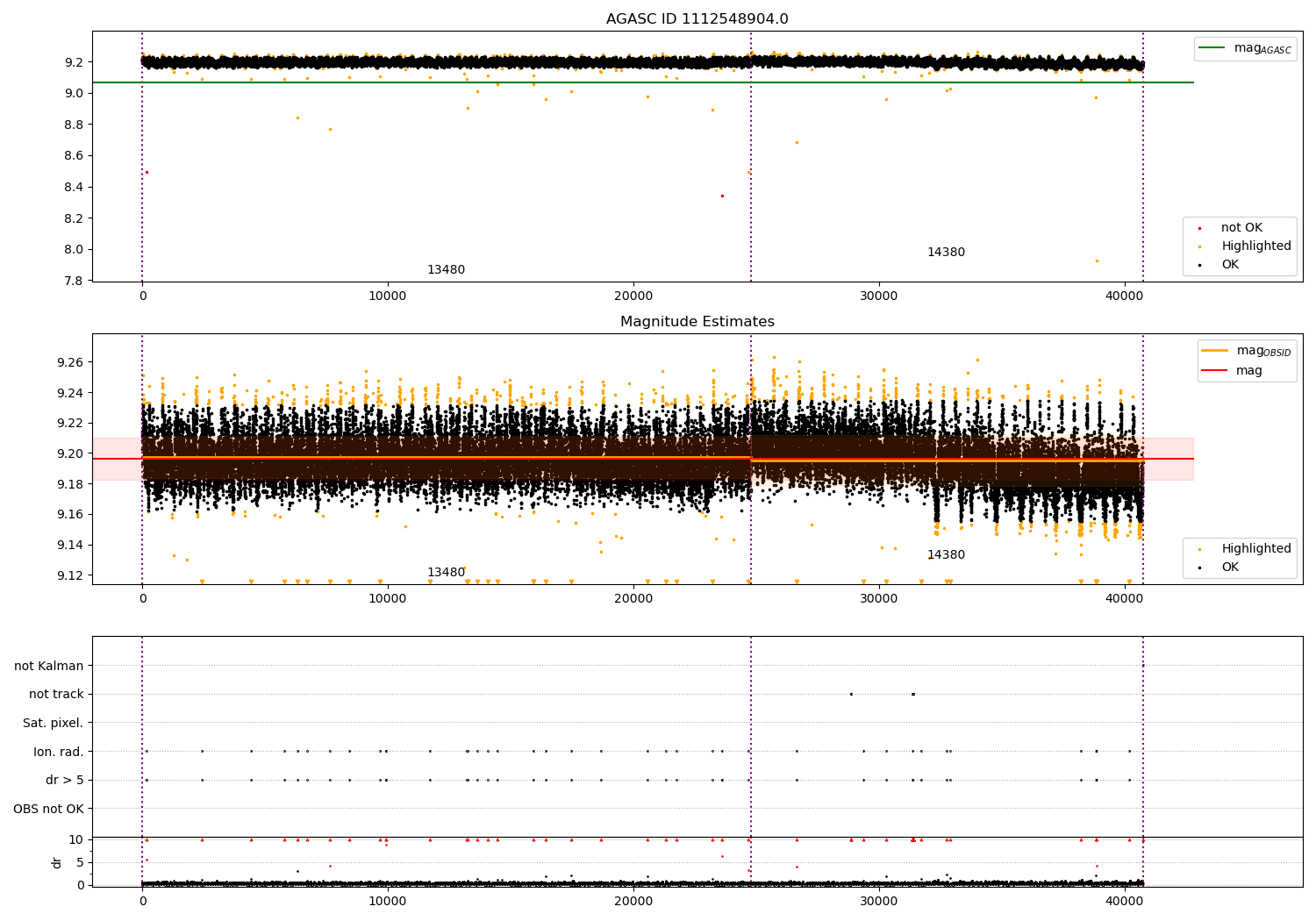Click the orange outlier point near 7.9 magnitude

1097,261
